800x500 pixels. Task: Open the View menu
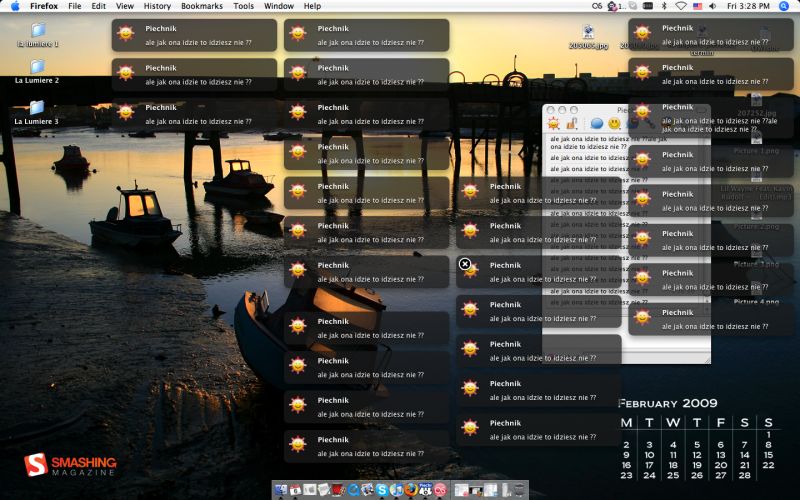[124, 6]
